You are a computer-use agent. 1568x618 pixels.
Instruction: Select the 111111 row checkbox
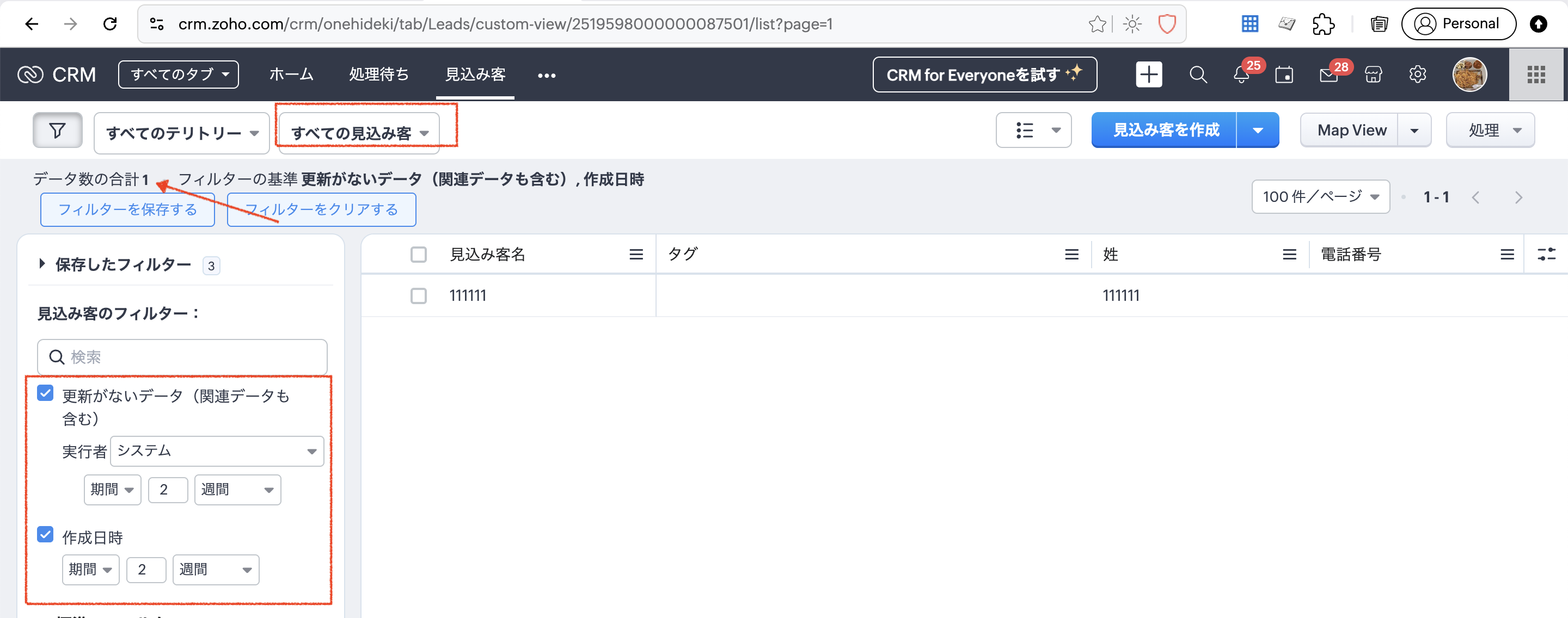[418, 295]
